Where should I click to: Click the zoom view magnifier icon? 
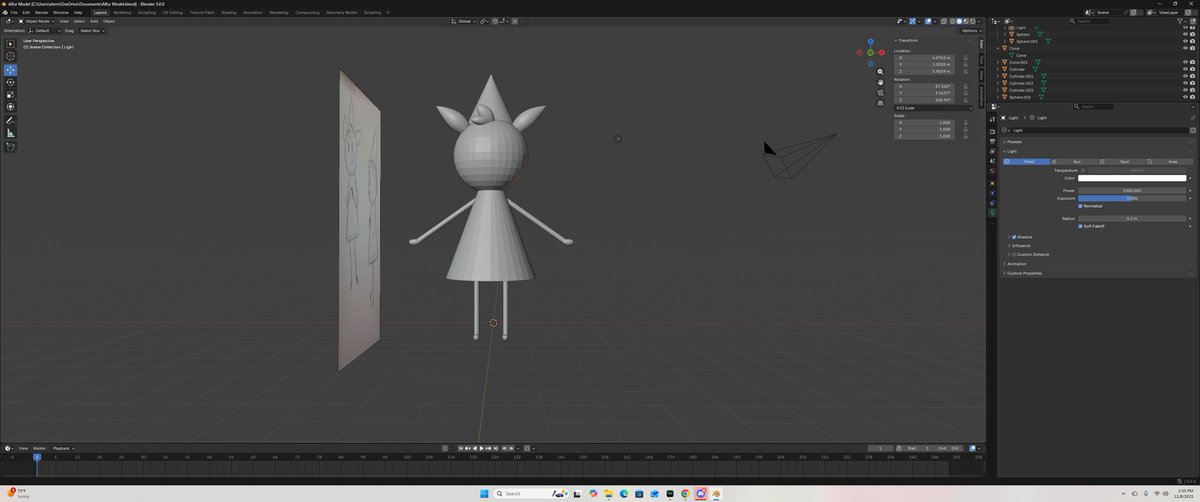880,72
